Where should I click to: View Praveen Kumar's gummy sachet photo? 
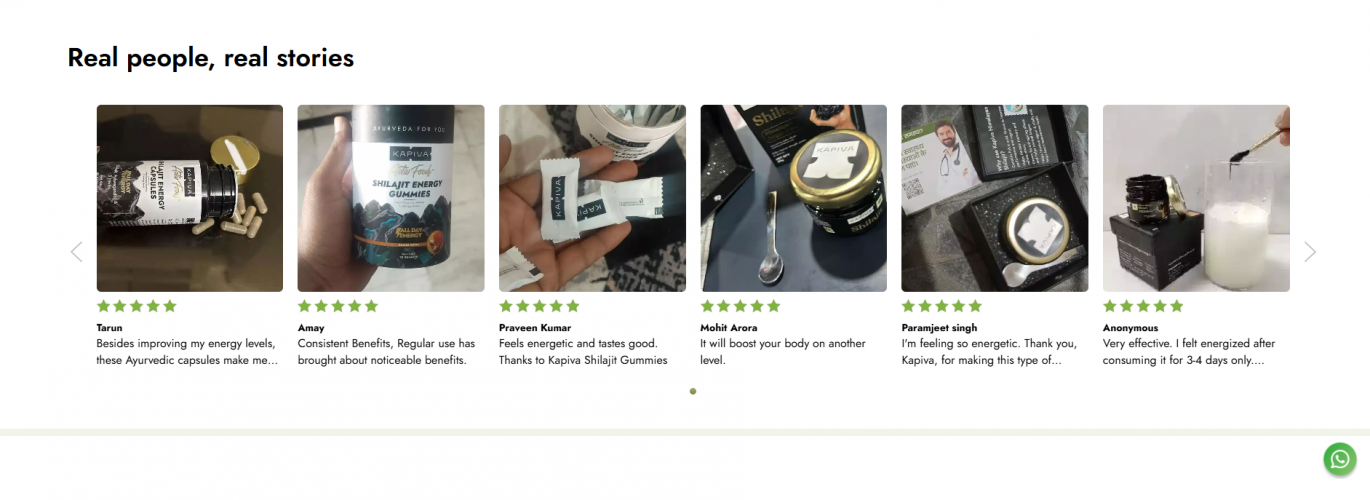pyautogui.click(x=592, y=198)
